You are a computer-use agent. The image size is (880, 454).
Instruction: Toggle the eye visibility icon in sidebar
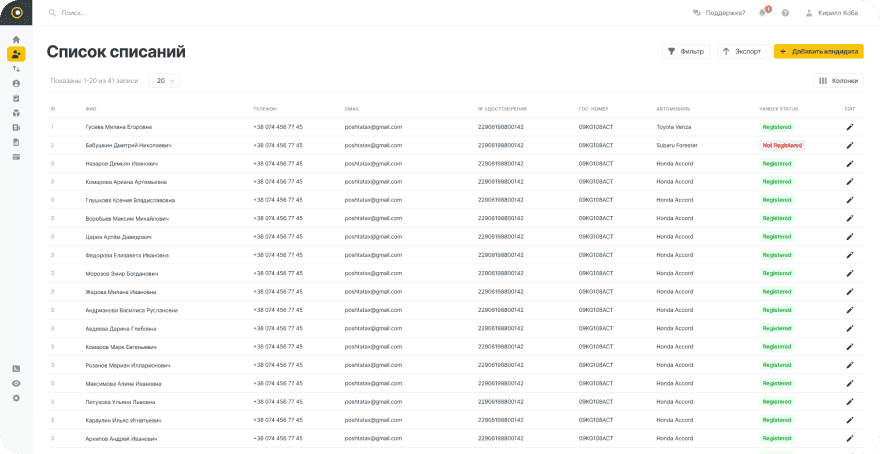[16, 383]
